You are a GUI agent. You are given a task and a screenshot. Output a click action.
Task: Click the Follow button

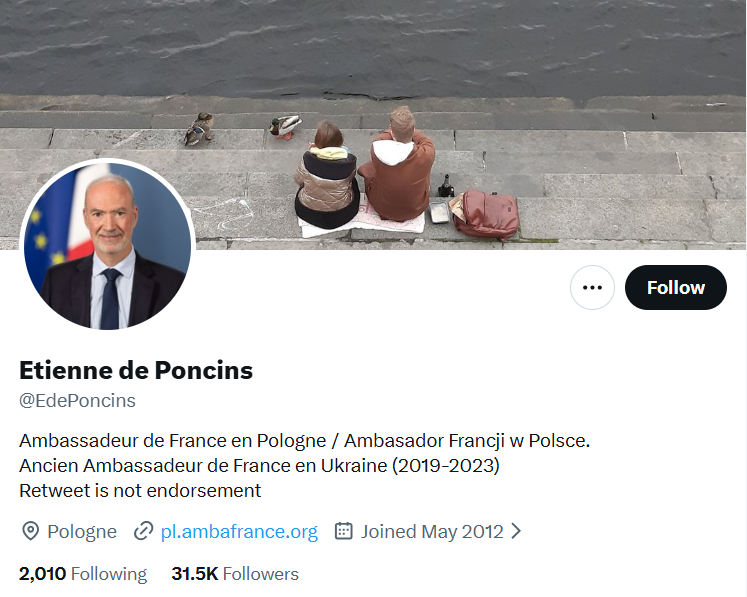click(675, 288)
